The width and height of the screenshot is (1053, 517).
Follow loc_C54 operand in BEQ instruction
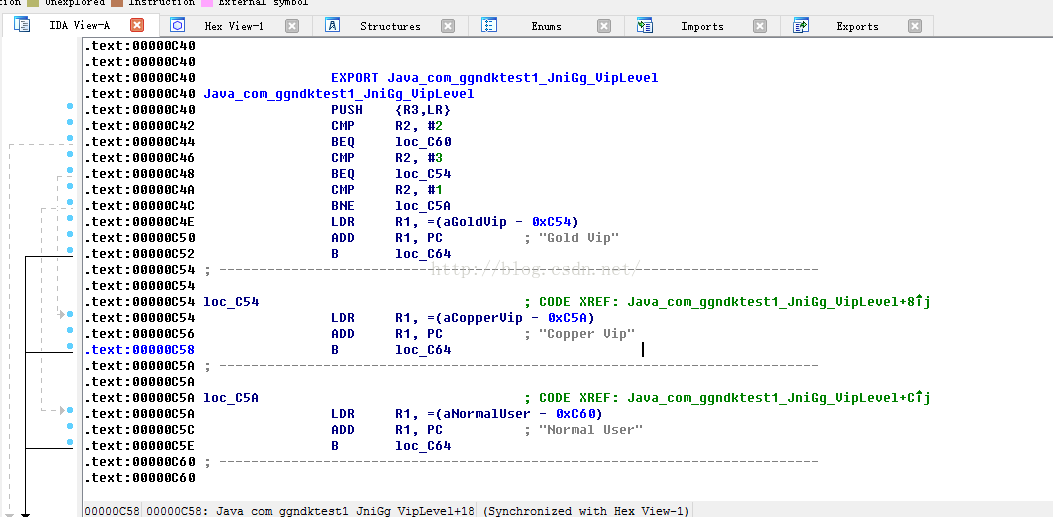tap(423, 175)
